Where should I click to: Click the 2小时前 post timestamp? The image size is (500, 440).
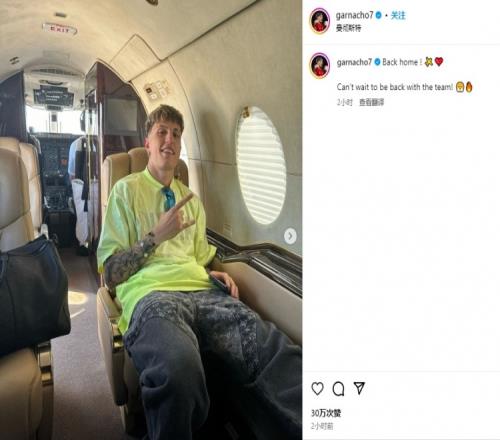[322, 426]
